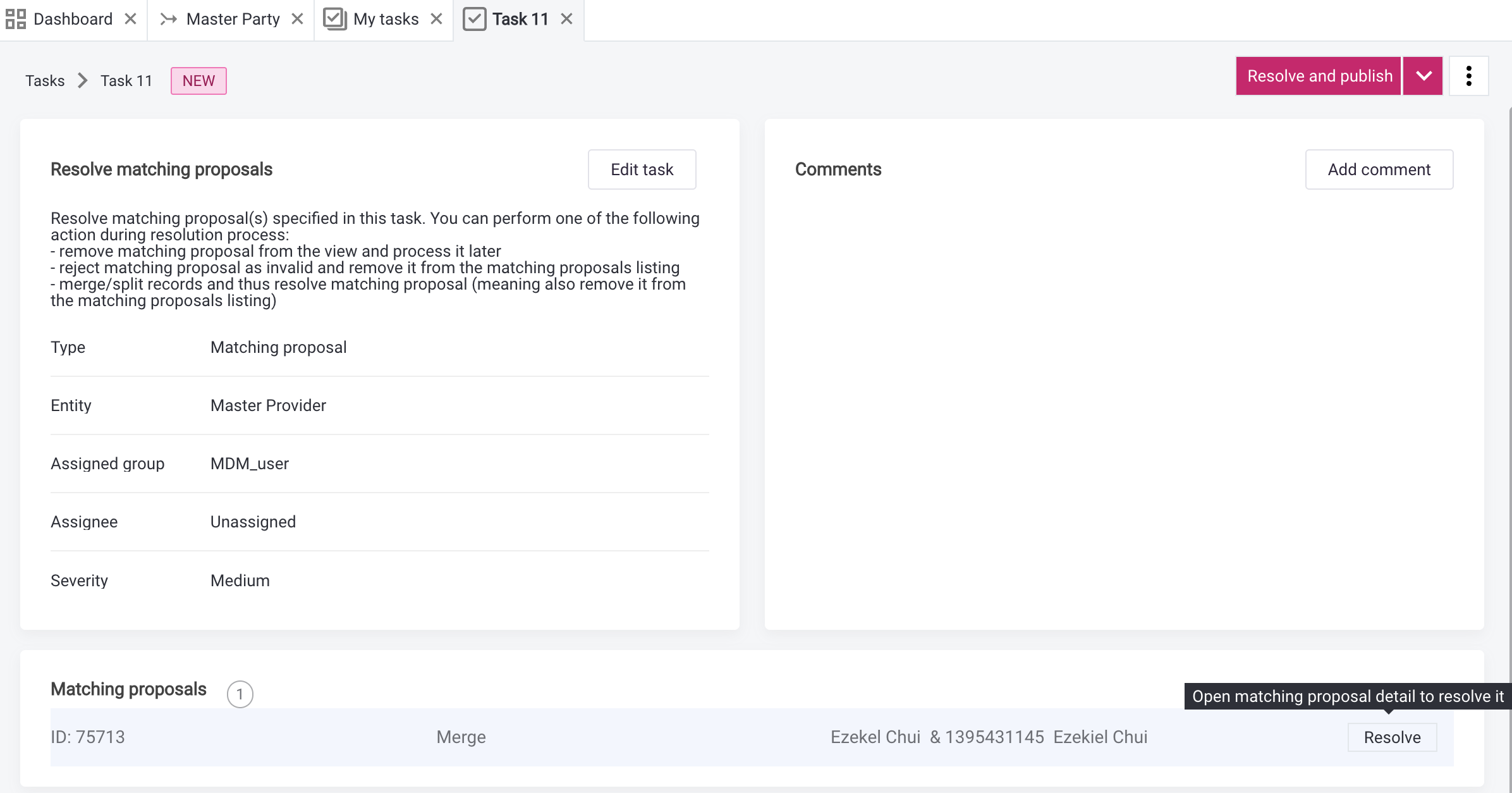
Task: Click the Task 11 checkmark icon
Action: [475, 19]
